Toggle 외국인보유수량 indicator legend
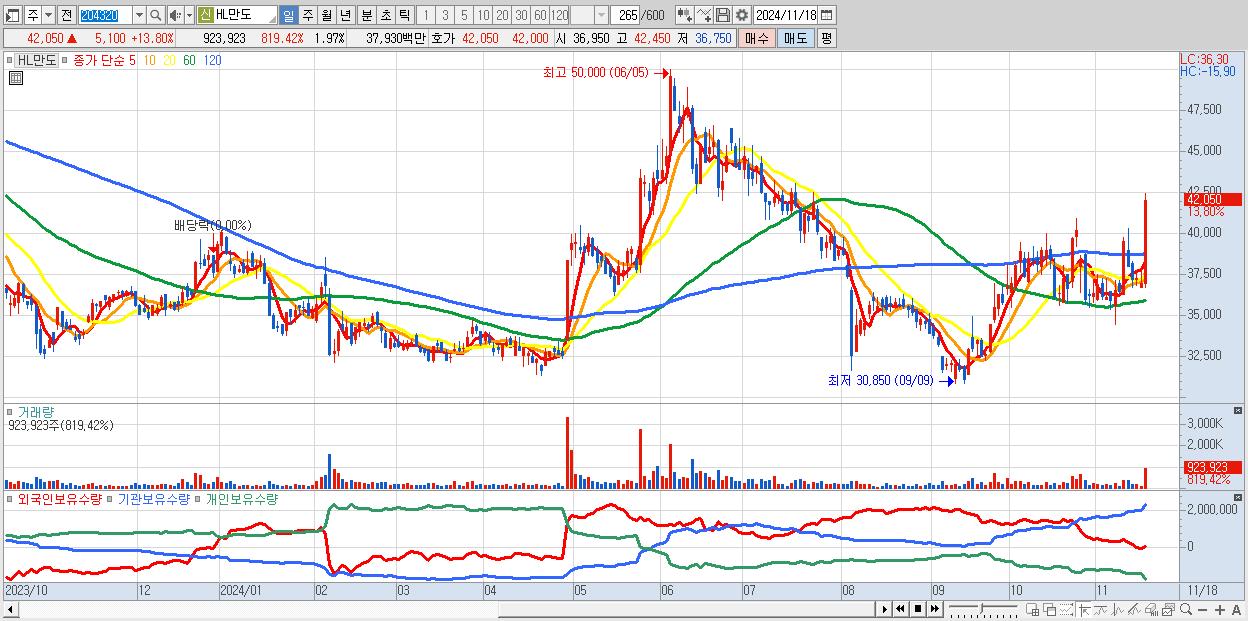Image resolution: width=1248 pixels, height=621 pixels. coord(59,498)
